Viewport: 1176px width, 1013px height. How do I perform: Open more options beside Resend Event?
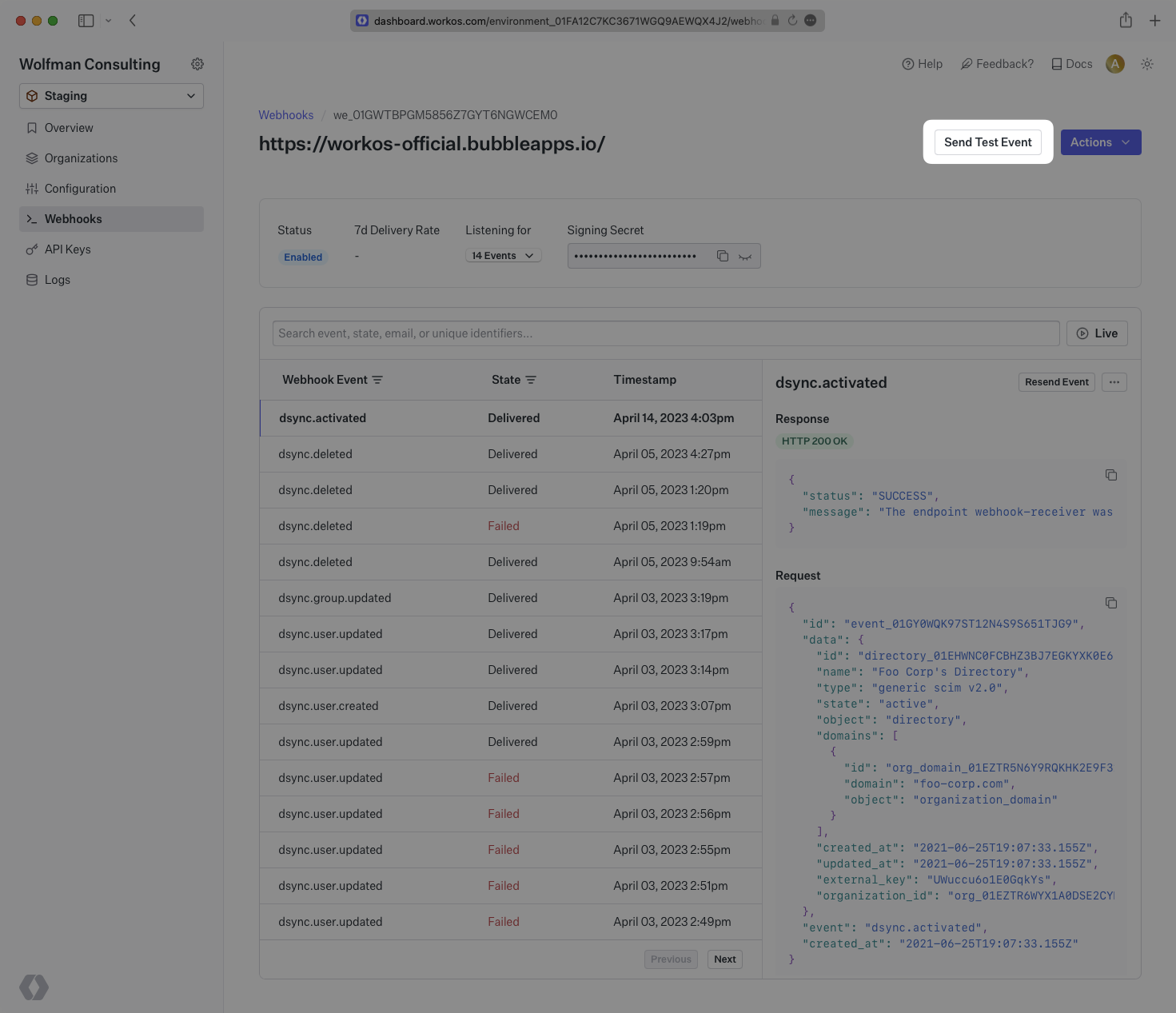(1114, 382)
